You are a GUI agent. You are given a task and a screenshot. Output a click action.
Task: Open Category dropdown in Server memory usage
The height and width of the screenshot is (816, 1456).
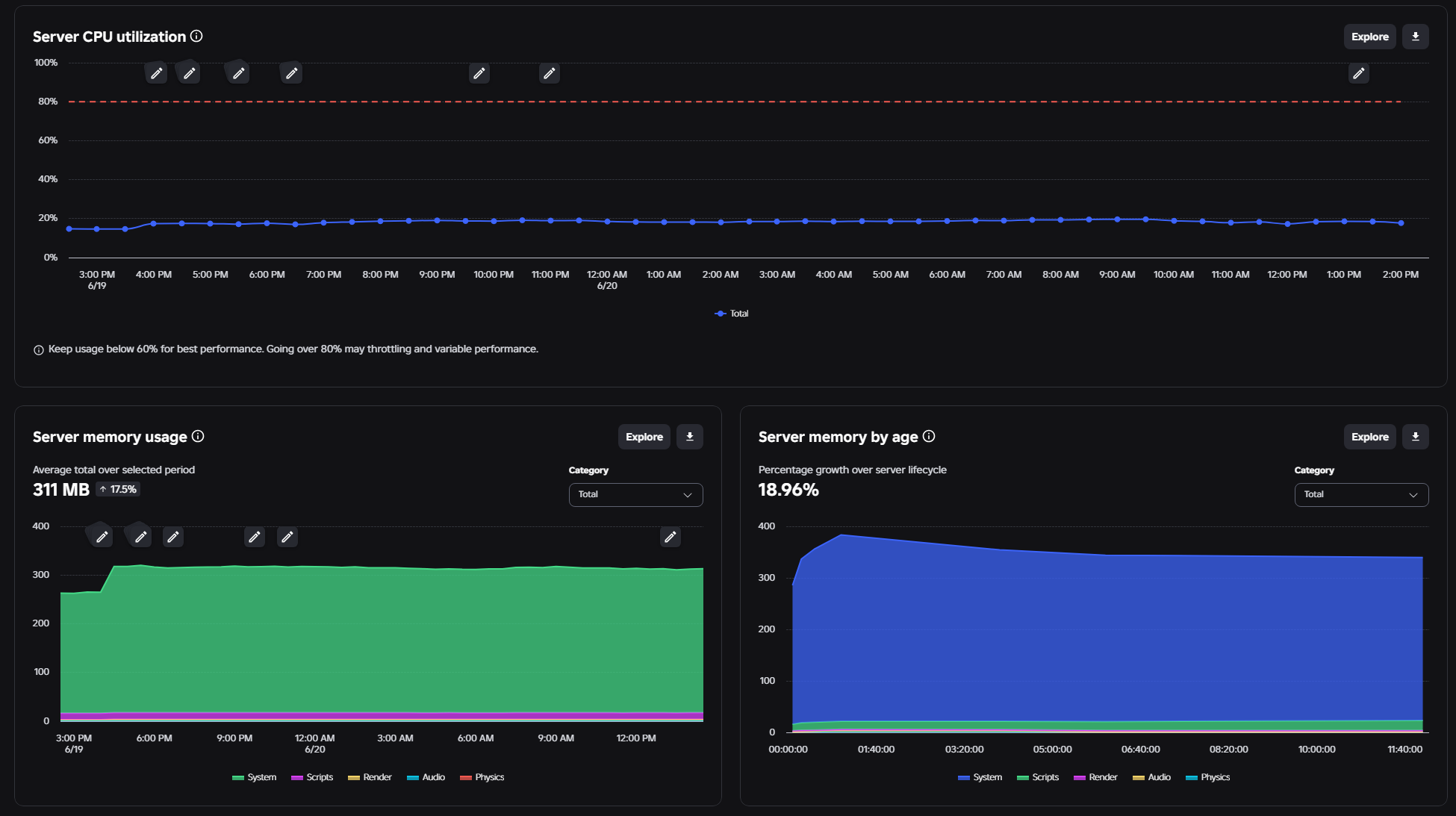[635, 494]
